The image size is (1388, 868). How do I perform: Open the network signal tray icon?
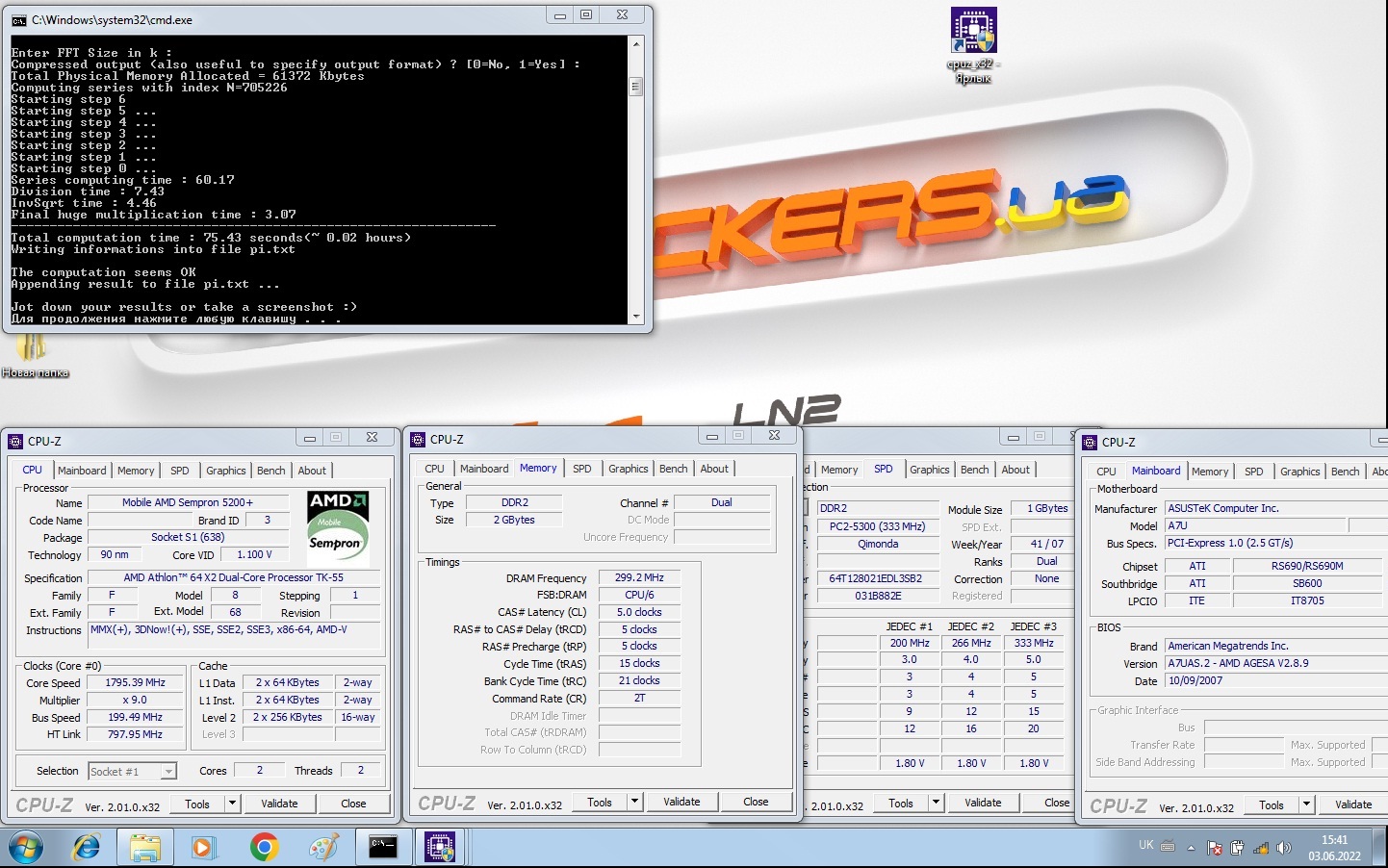(1260, 848)
